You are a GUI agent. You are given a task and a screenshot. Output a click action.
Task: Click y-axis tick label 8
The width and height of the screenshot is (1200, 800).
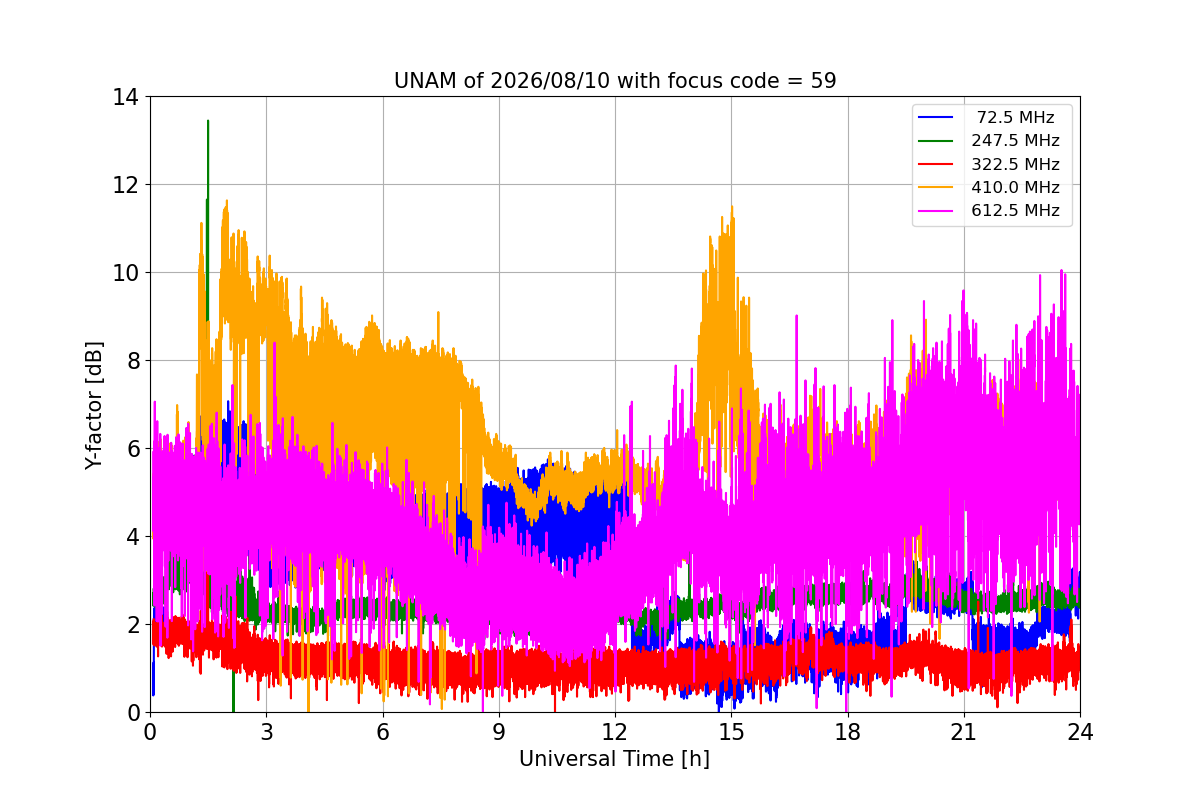(132, 361)
